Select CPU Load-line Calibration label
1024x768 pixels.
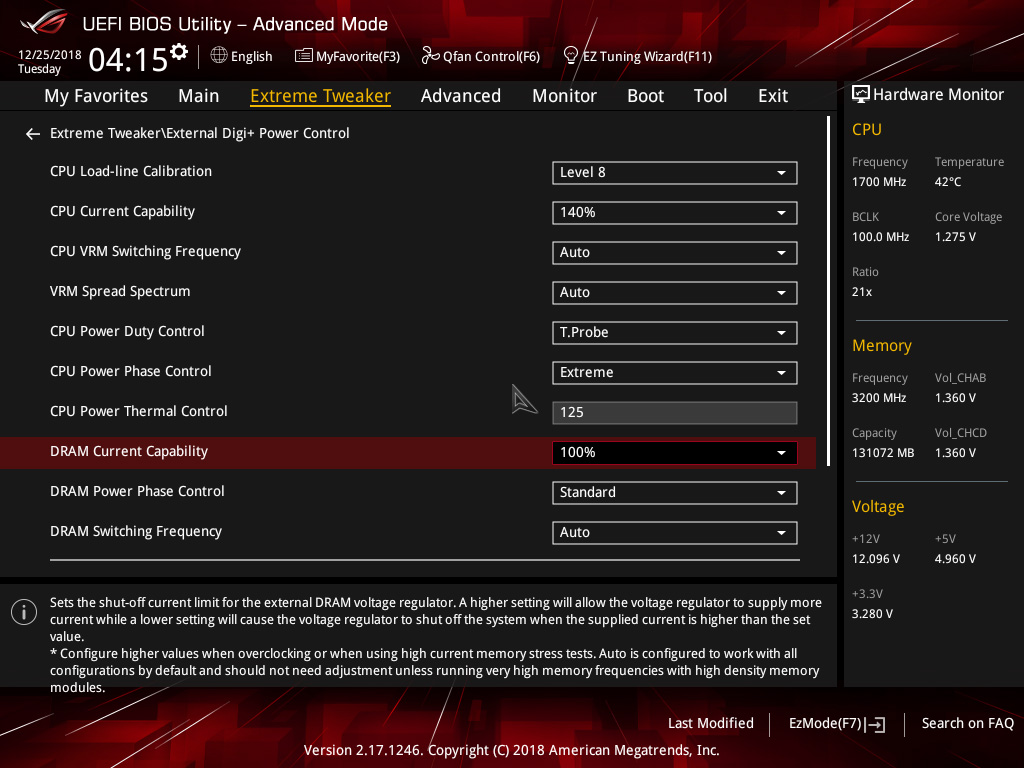pyautogui.click(x=131, y=171)
